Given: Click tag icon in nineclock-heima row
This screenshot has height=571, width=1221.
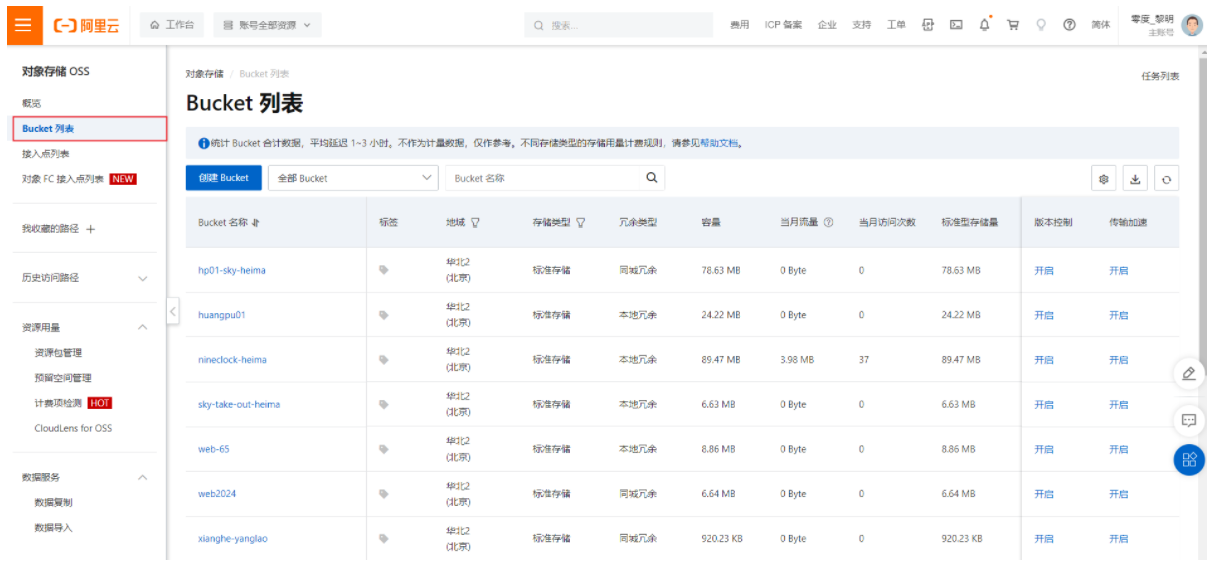Looking at the screenshot, I should click(383, 360).
